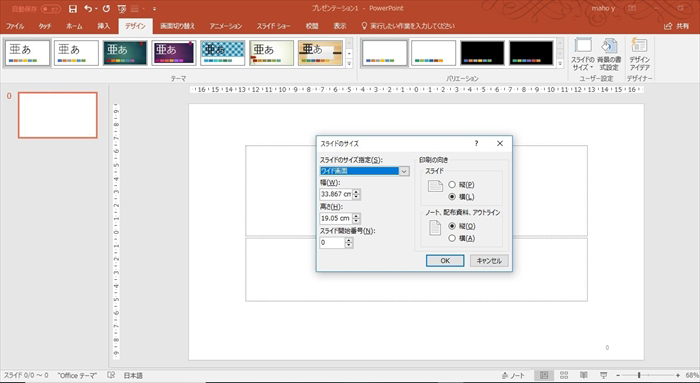
Task: Select the pale green theme thumbnail
Action: point(271,53)
